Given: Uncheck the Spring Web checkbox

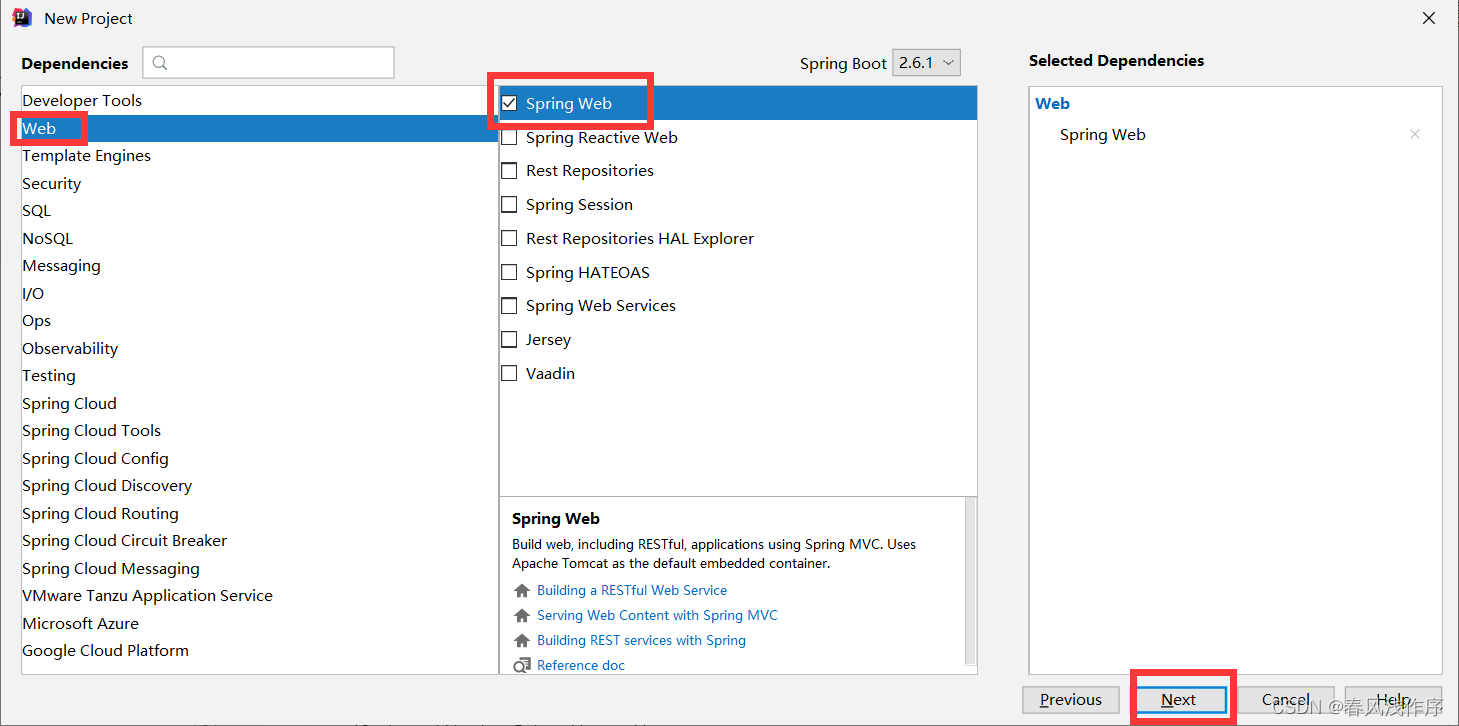Looking at the screenshot, I should pyautogui.click(x=509, y=103).
